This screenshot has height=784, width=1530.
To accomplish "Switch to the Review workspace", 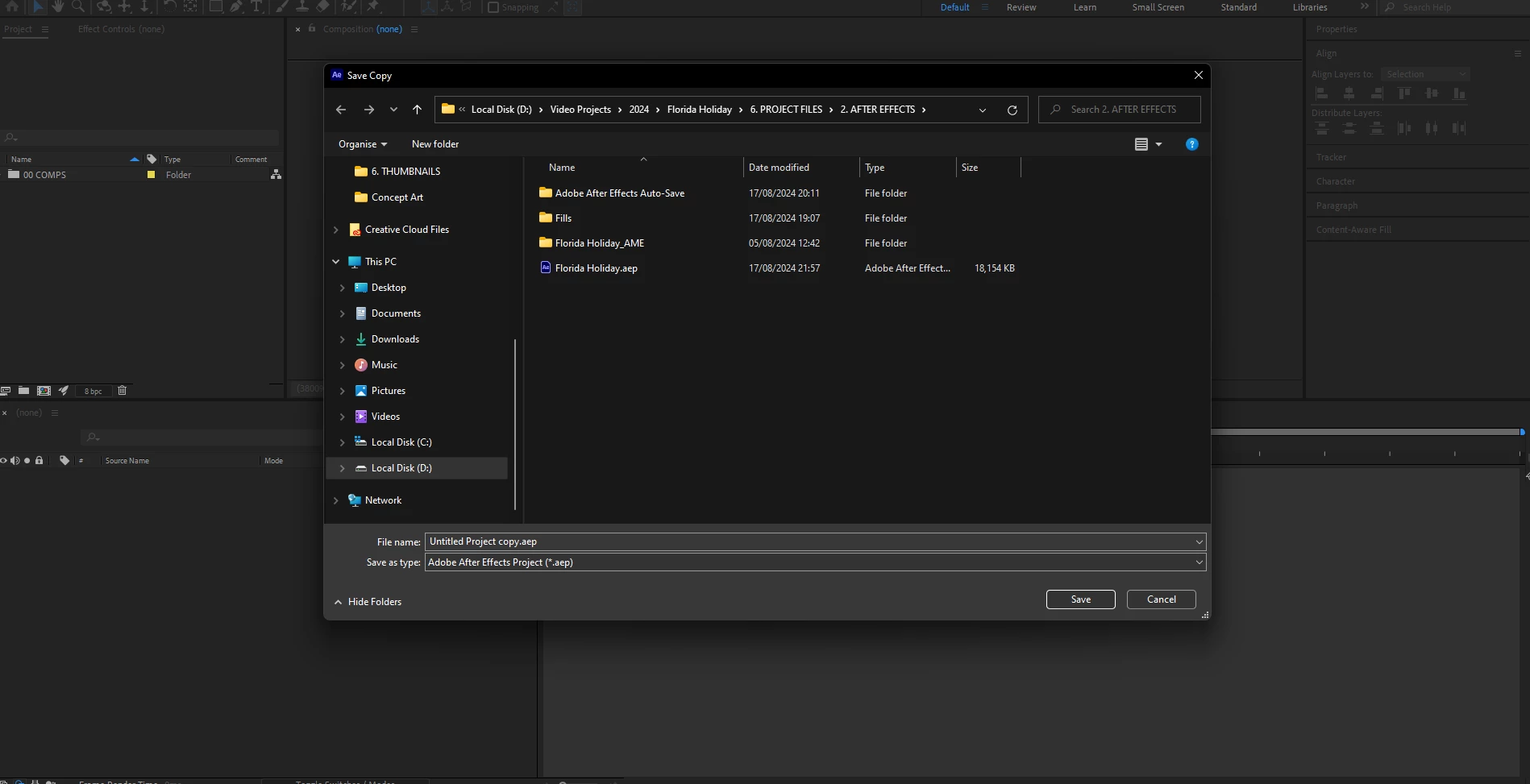I will tap(1021, 7).
